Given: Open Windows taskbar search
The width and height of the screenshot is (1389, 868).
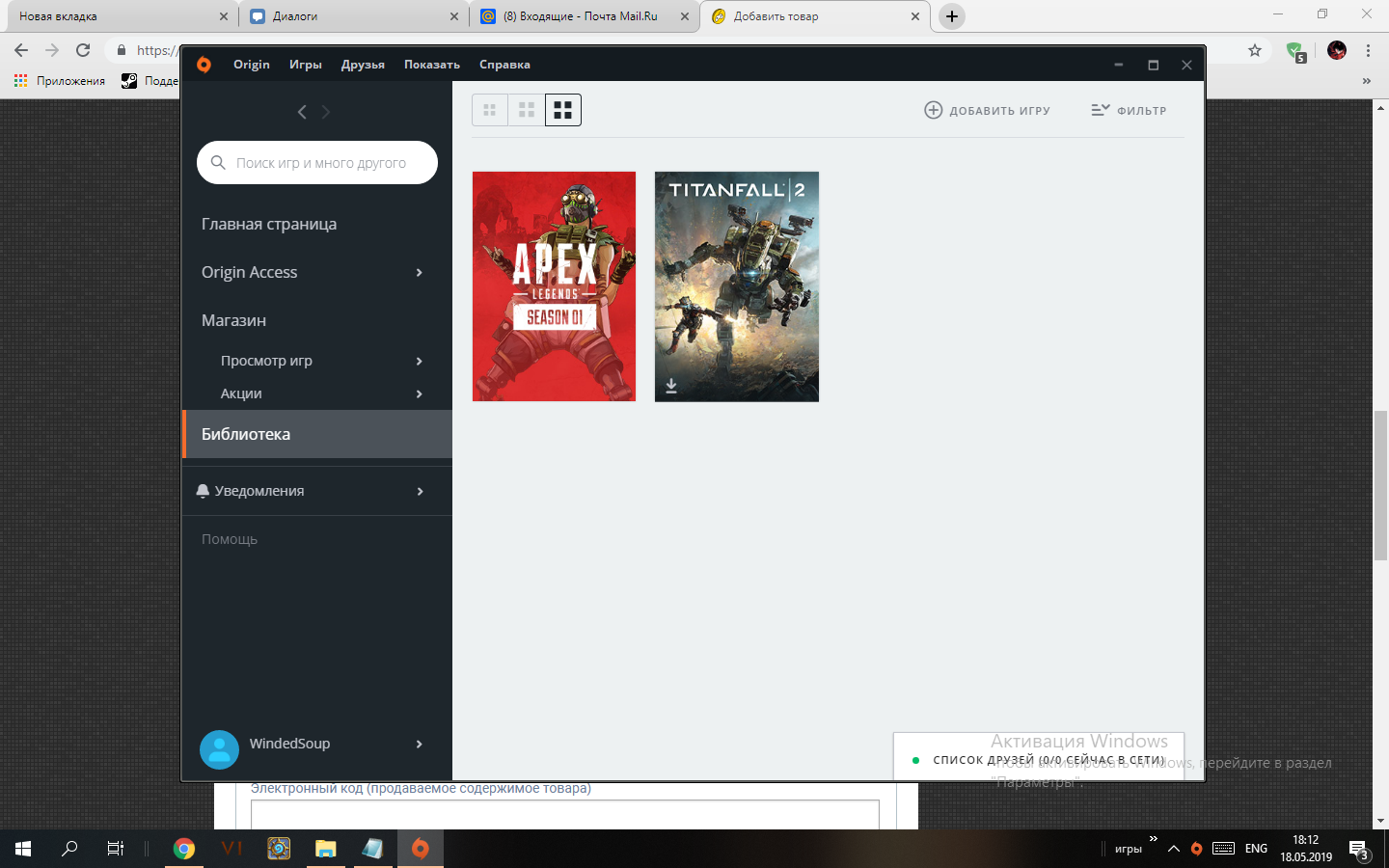Looking at the screenshot, I should click(x=69, y=849).
